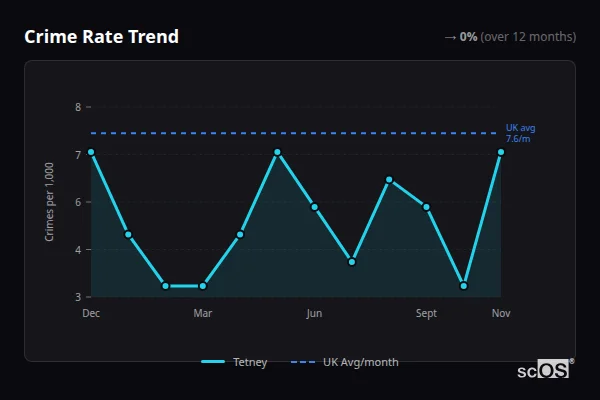Click the trend arrow icon beside 0%

(x=450, y=38)
